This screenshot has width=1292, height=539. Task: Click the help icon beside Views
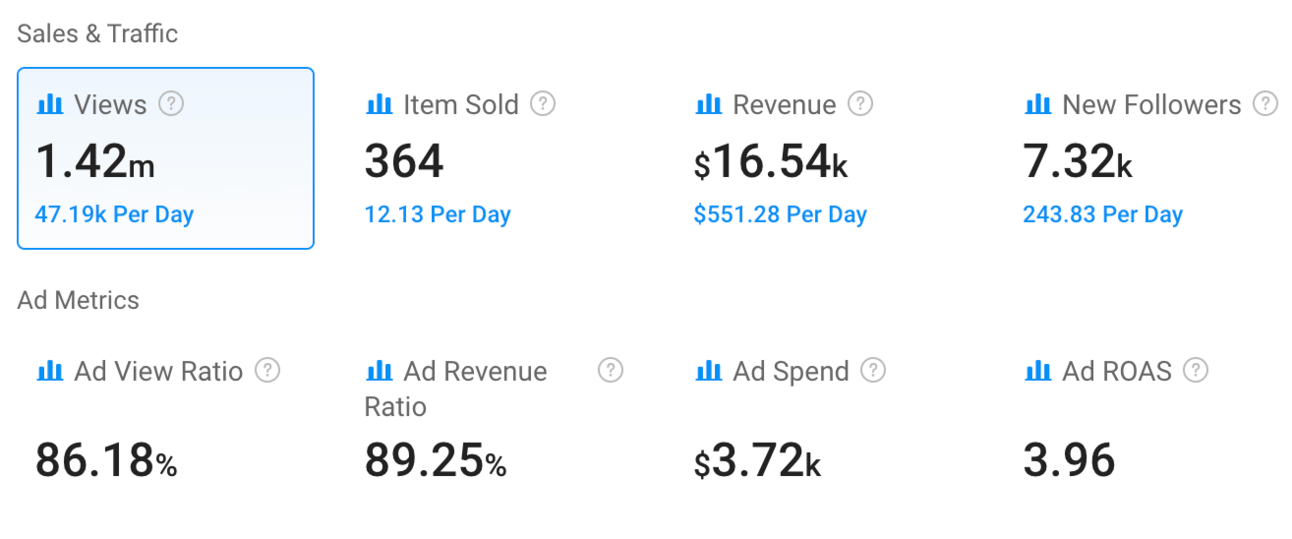tap(172, 104)
